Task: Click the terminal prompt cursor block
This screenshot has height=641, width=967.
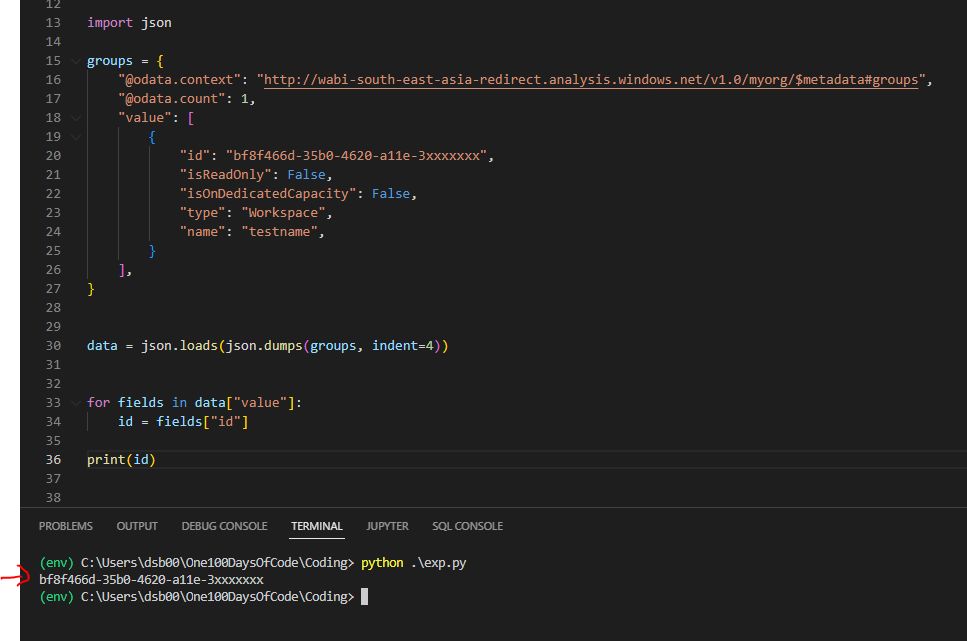Action: click(x=364, y=597)
